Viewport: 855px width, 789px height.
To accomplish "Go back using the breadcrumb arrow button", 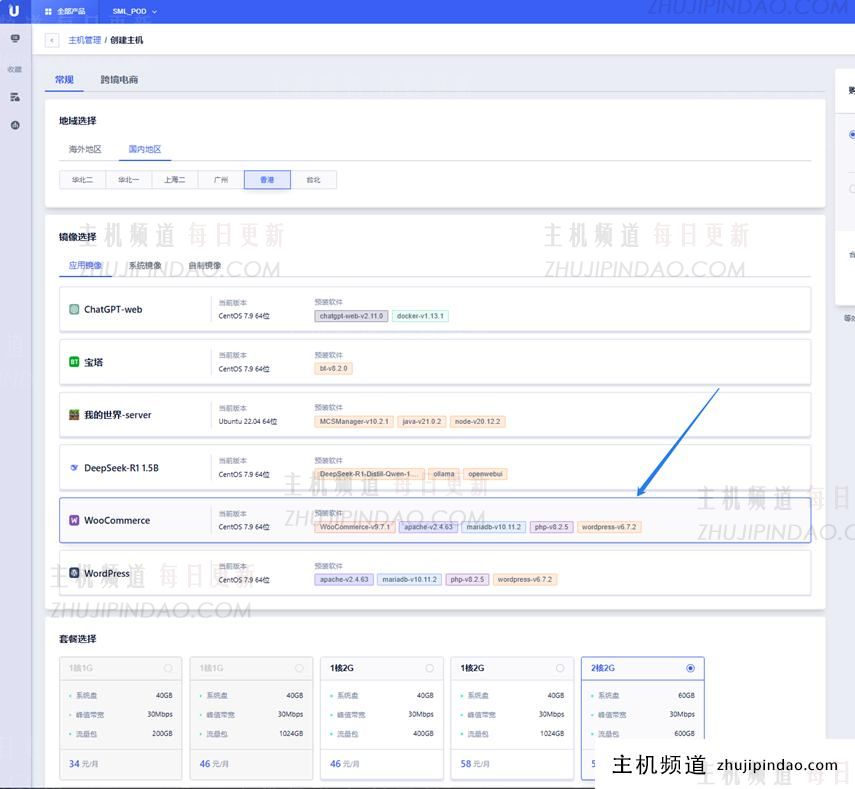I will [52, 40].
